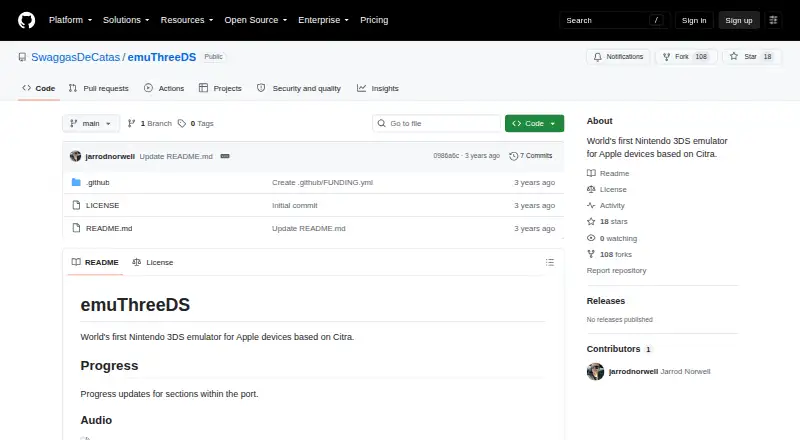
Task: Switch to the Pull requests tab
Action: point(98,88)
